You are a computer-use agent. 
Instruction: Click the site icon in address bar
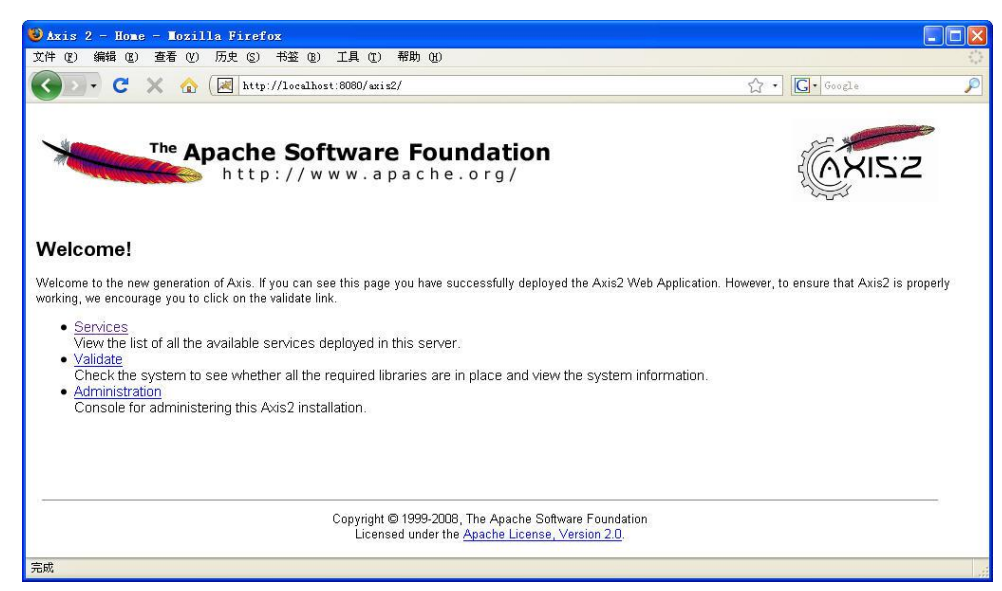226,86
